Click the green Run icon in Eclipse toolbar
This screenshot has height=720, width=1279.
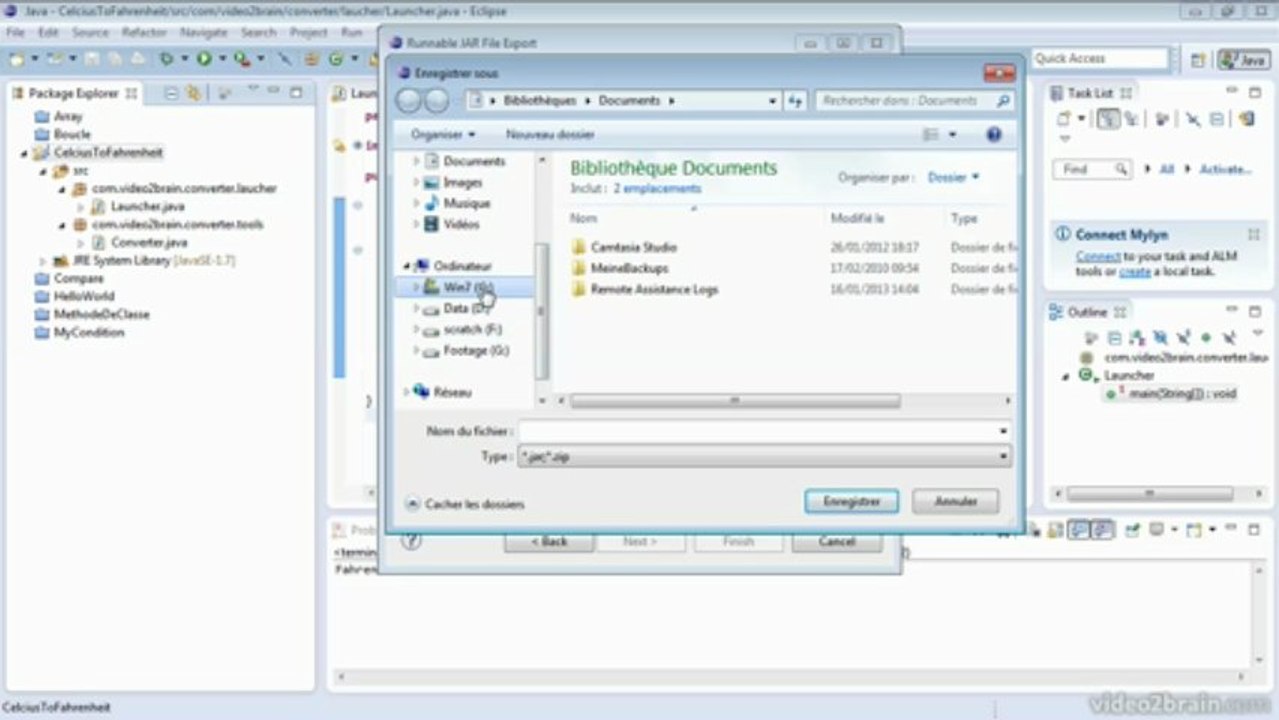pos(204,59)
